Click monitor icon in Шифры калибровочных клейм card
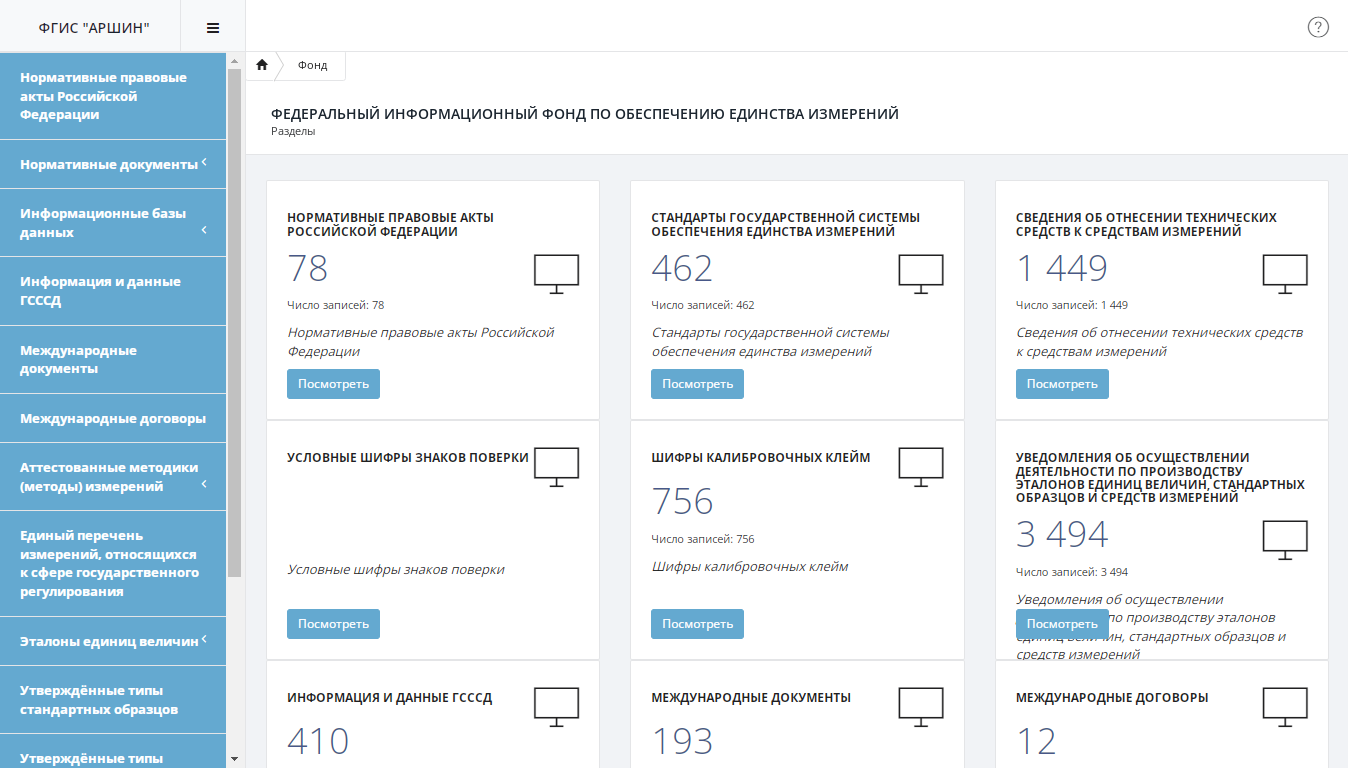 coord(920,467)
